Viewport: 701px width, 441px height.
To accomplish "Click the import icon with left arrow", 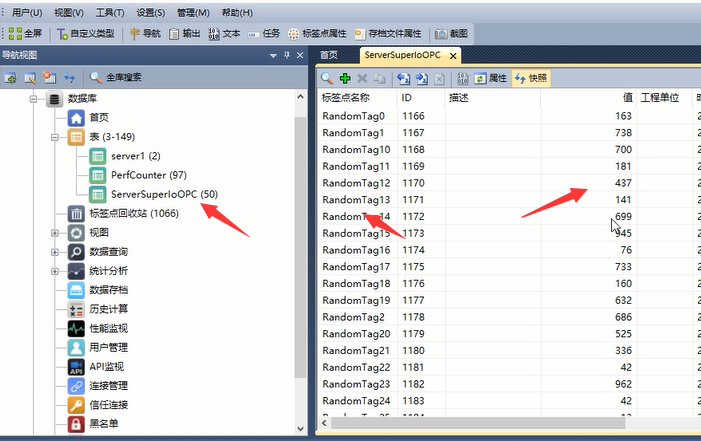I will pos(404,78).
